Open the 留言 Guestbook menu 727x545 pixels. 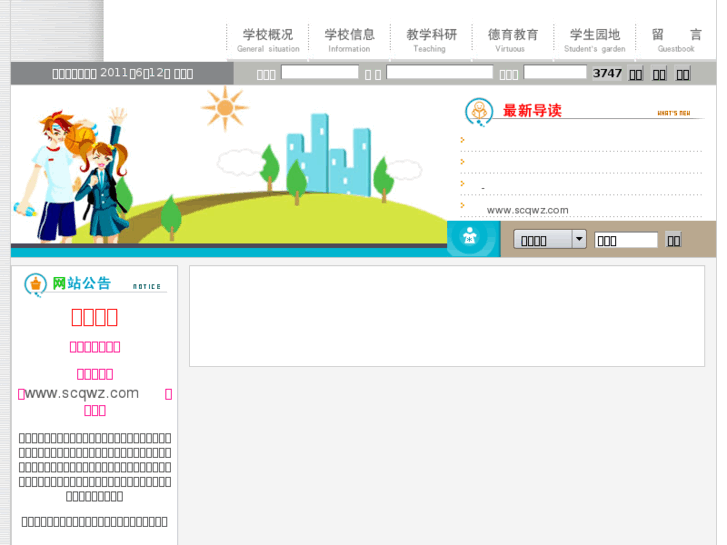click(676, 40)
